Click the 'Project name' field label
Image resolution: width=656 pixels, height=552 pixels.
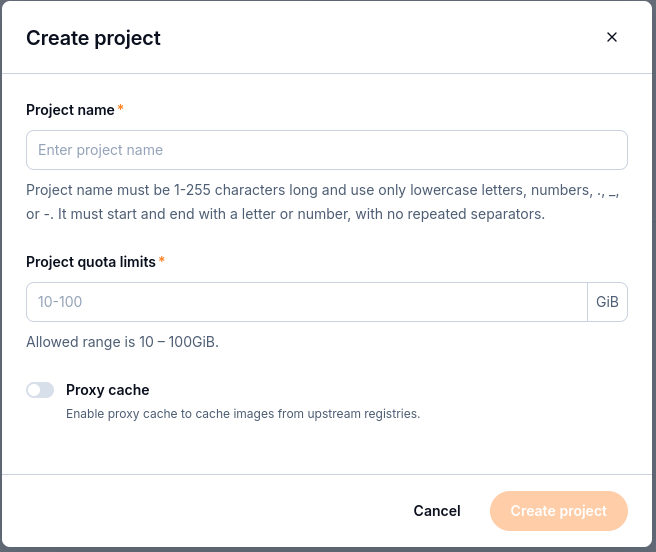[x=70, y=110]
